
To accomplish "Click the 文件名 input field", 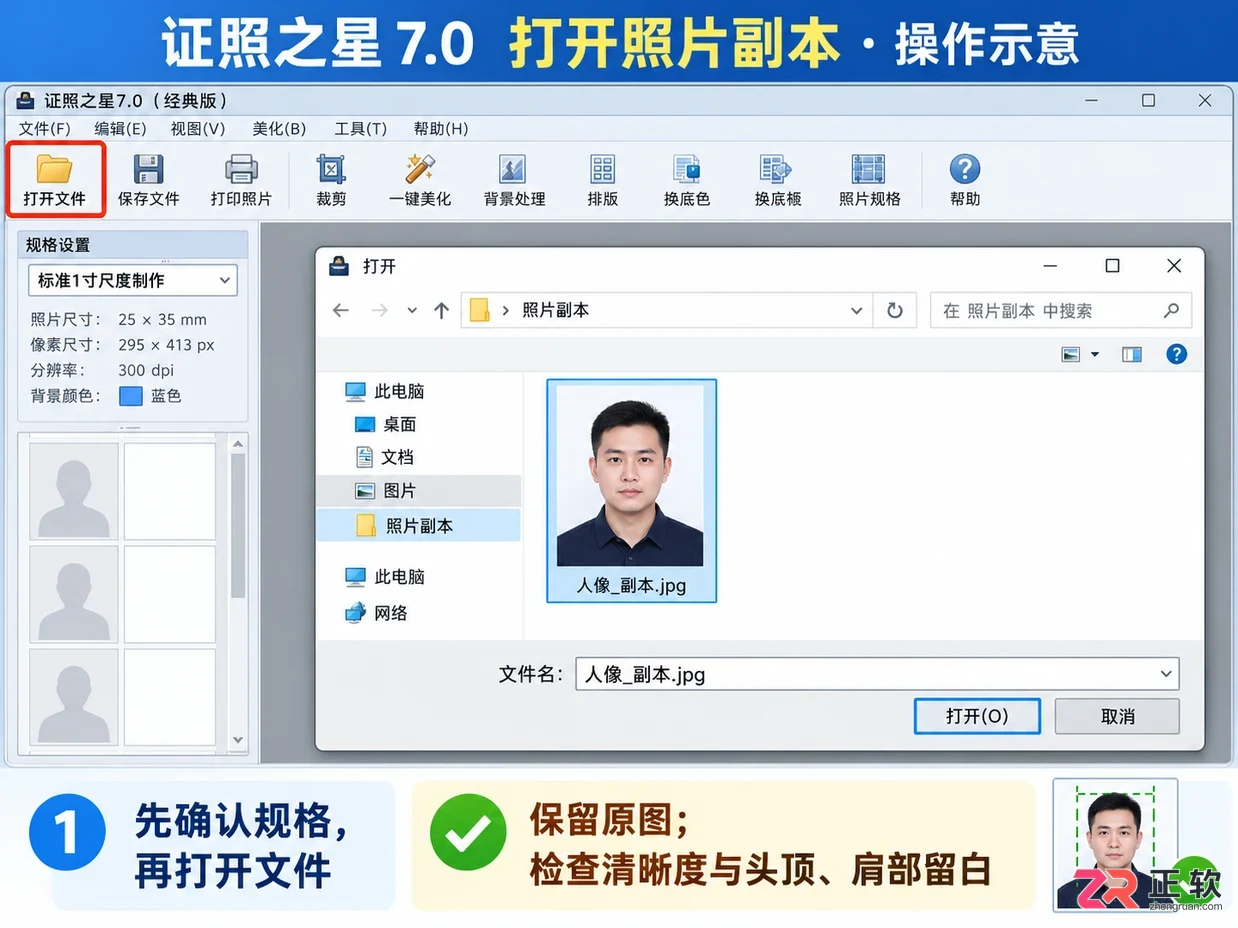I will coord(877,674).
